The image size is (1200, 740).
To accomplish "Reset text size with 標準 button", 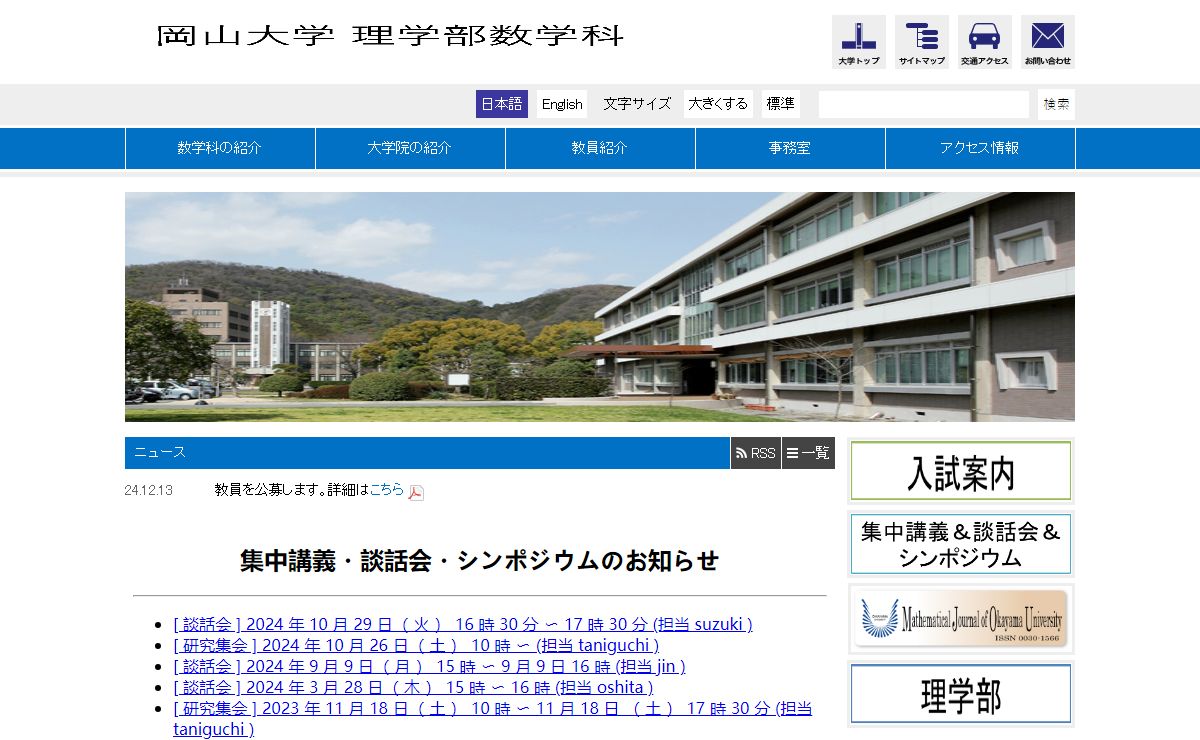I will [780, 104].
